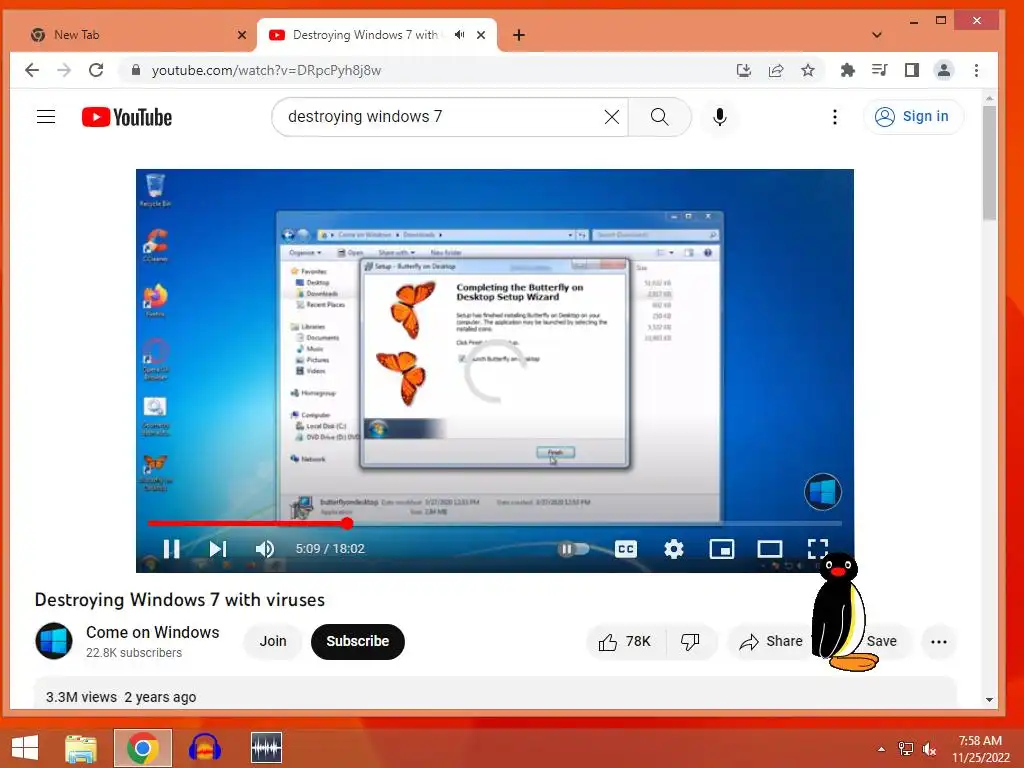Open the install app icon in address bar
Screen dimensions: 1024x768
click(743, 70)
